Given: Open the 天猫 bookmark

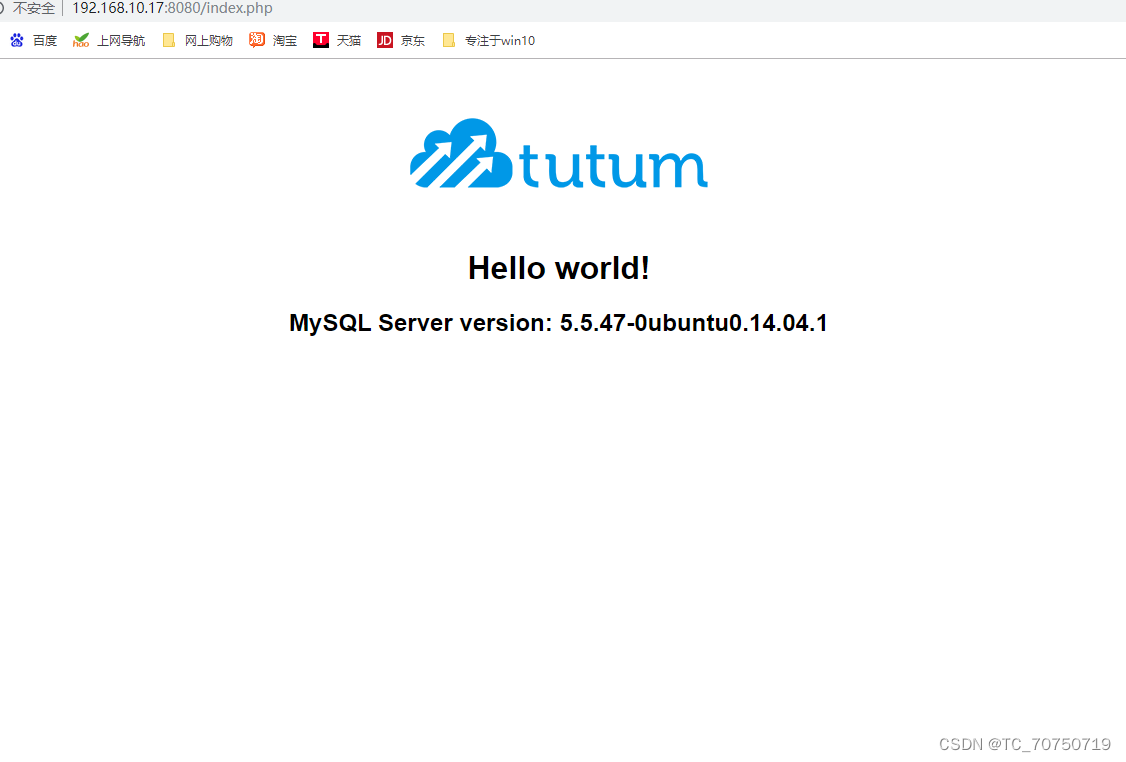Looking at the screenshot, I should (337, 41).
